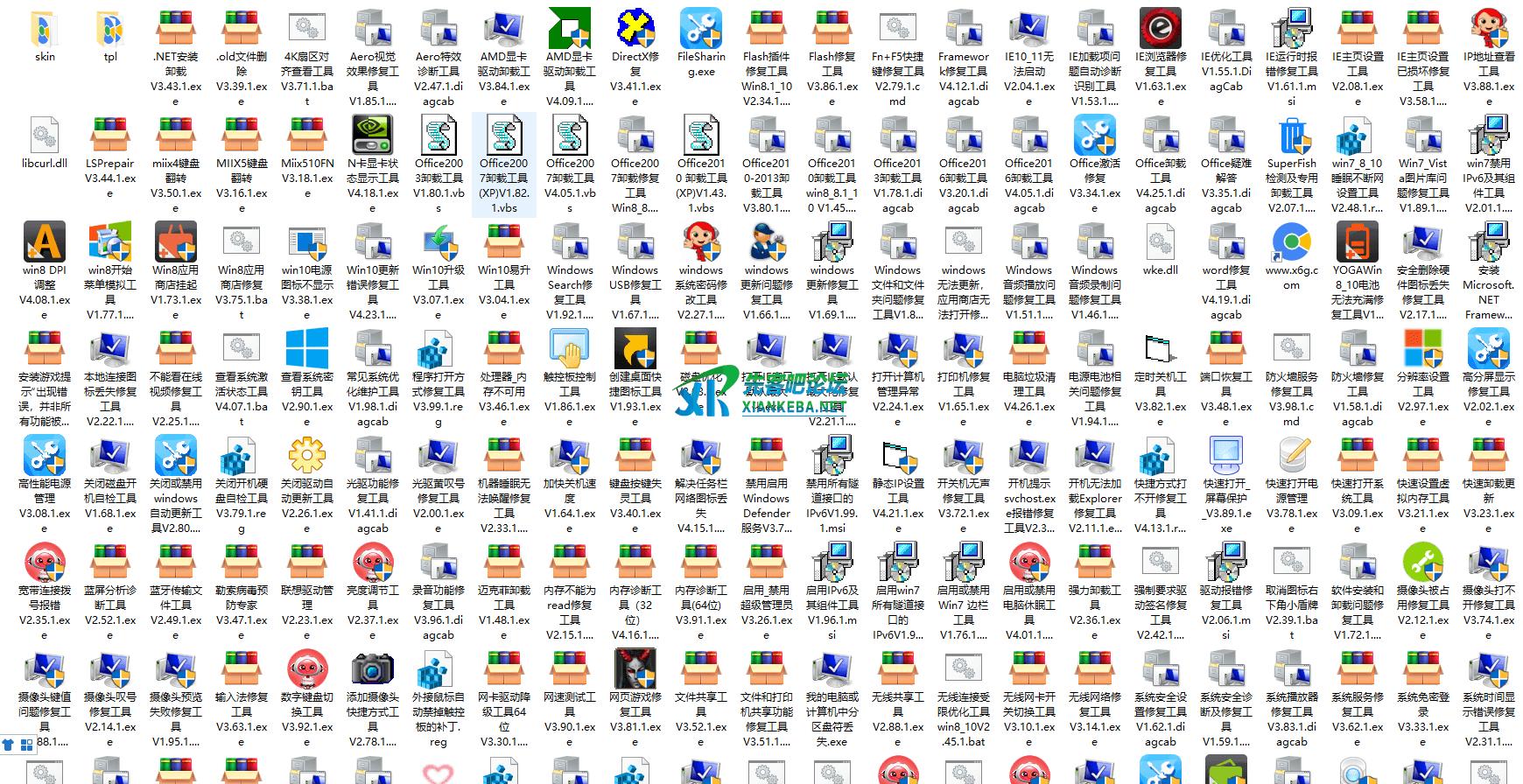The height and width of the screenshot is (784, 1523).
Task: Select the win8 DPI调整 tool
Action: point(44,243)
